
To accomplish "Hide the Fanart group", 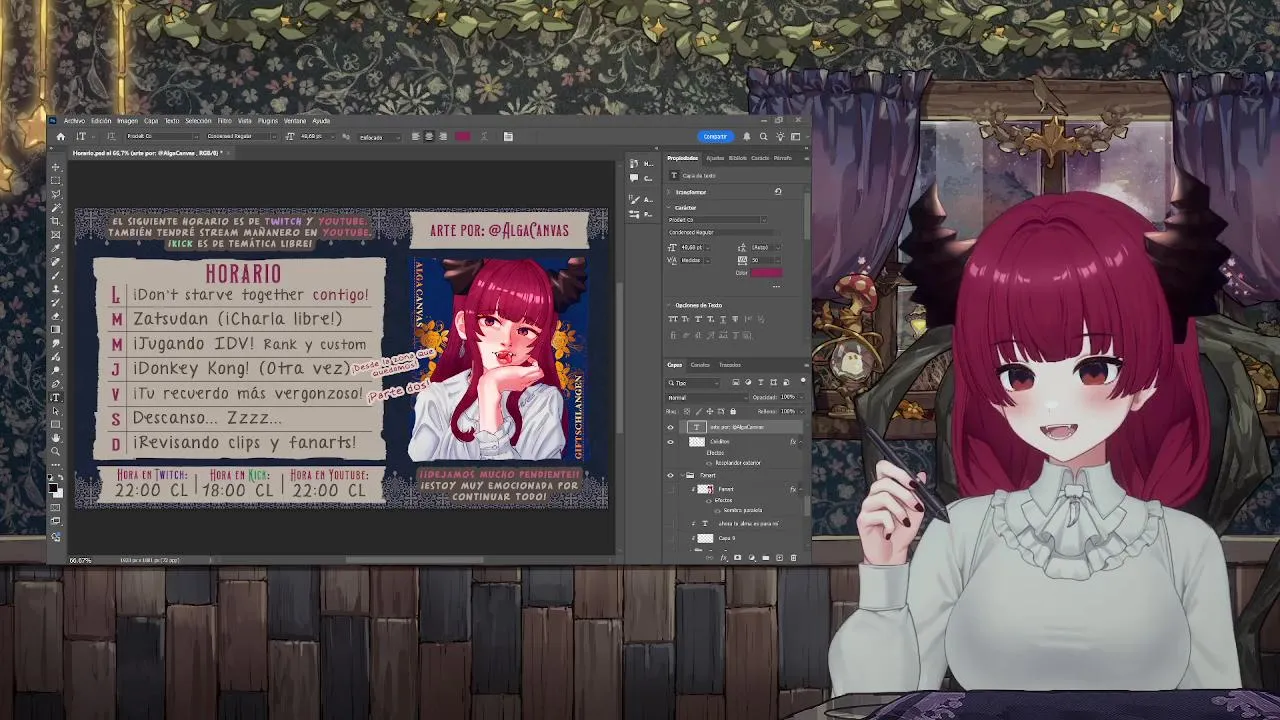I will click(670, 475).
